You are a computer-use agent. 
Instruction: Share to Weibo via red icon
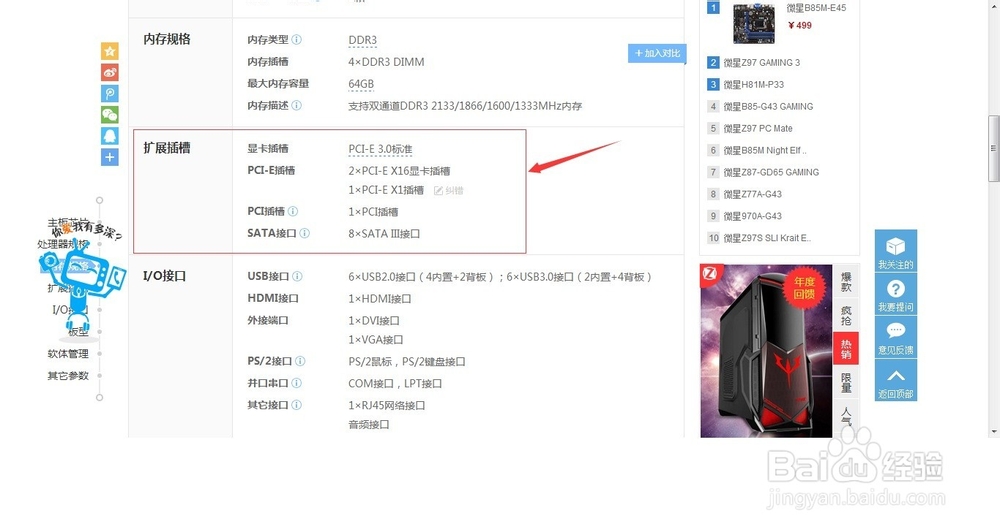(x=110, y=72)
